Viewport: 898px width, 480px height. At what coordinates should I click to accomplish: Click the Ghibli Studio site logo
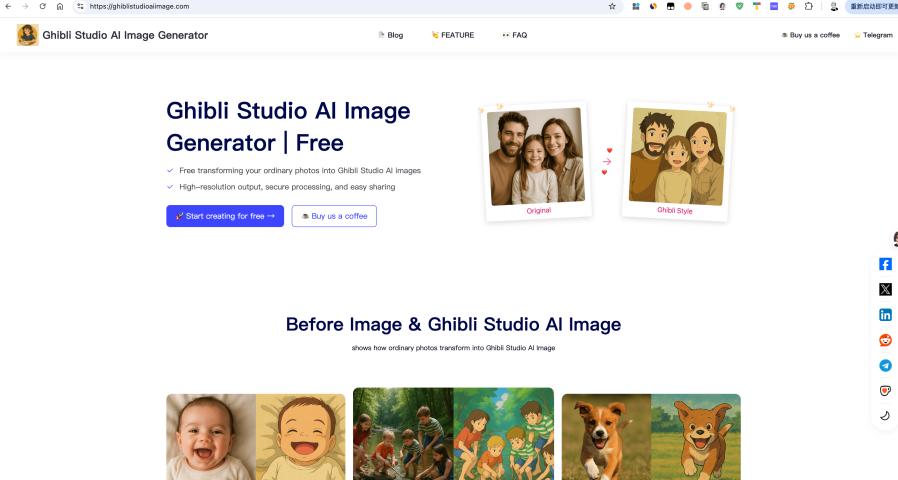(x=28, y=35)
